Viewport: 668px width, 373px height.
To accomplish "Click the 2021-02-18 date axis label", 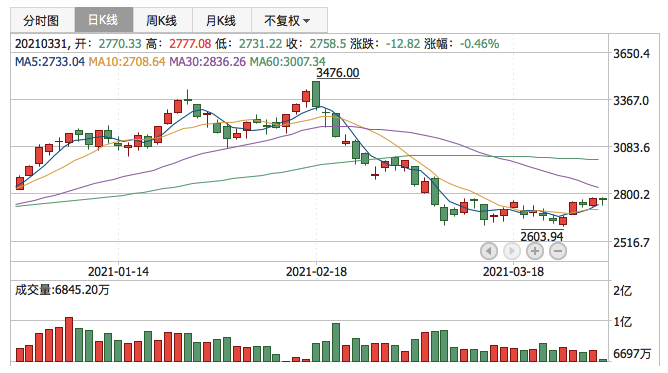I will pos(316,272).
